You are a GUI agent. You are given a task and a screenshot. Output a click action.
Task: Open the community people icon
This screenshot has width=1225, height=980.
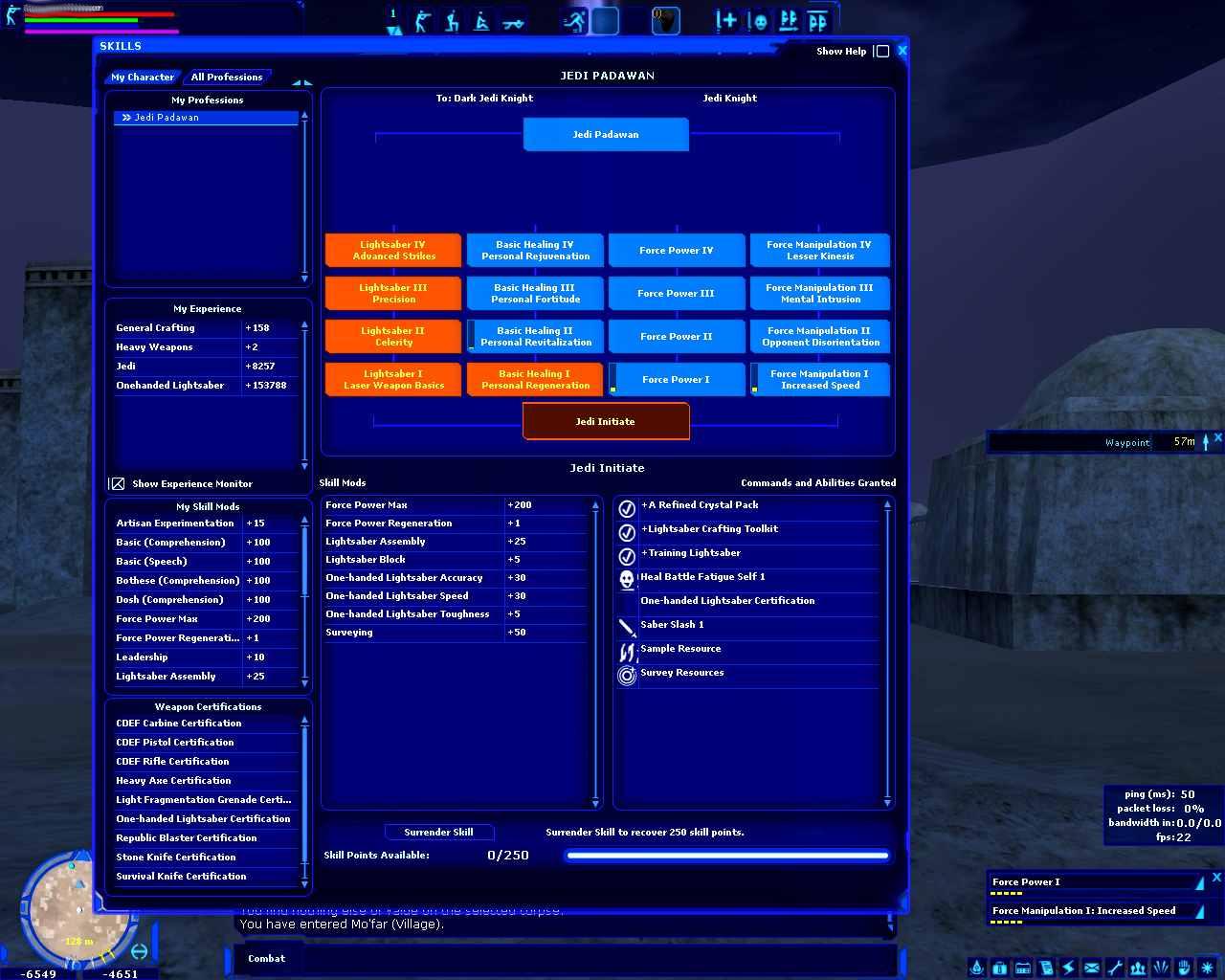(1138, 968)
